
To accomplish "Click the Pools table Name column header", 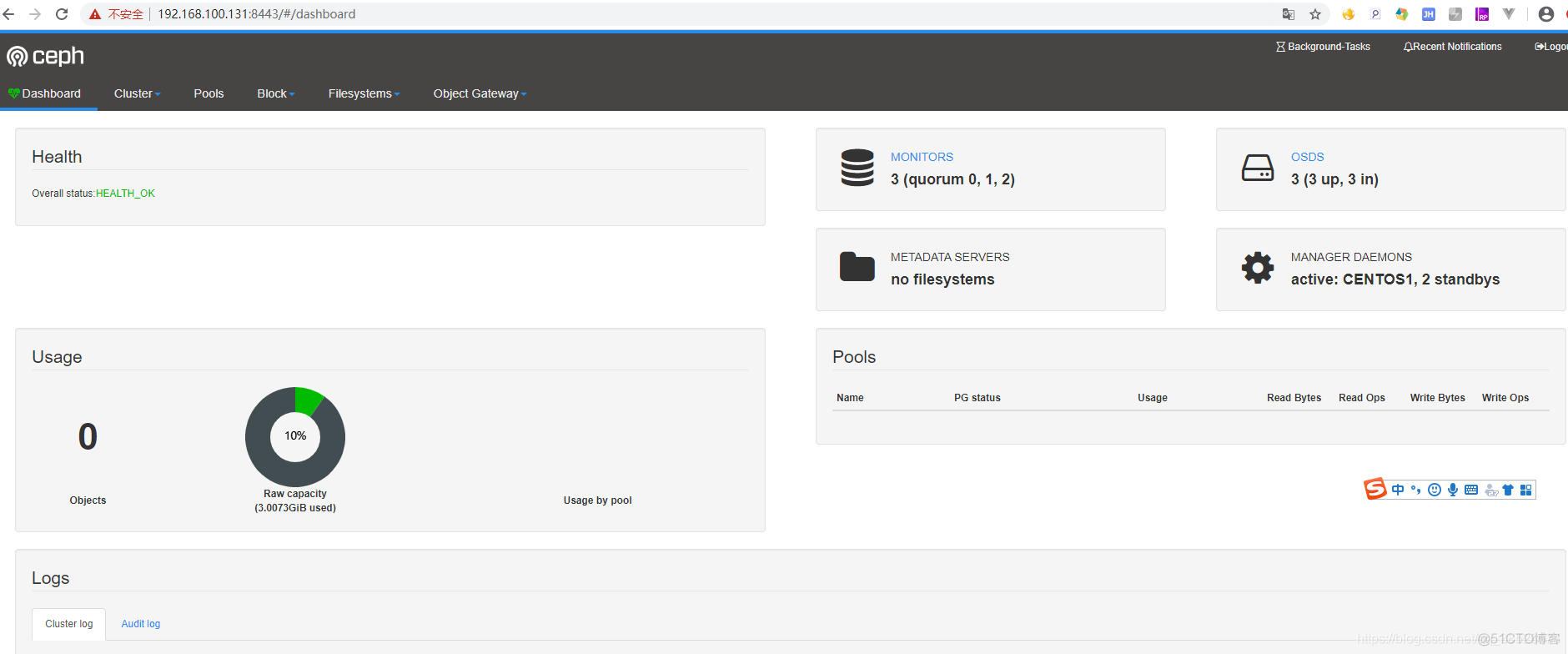I will click(850, 398).
